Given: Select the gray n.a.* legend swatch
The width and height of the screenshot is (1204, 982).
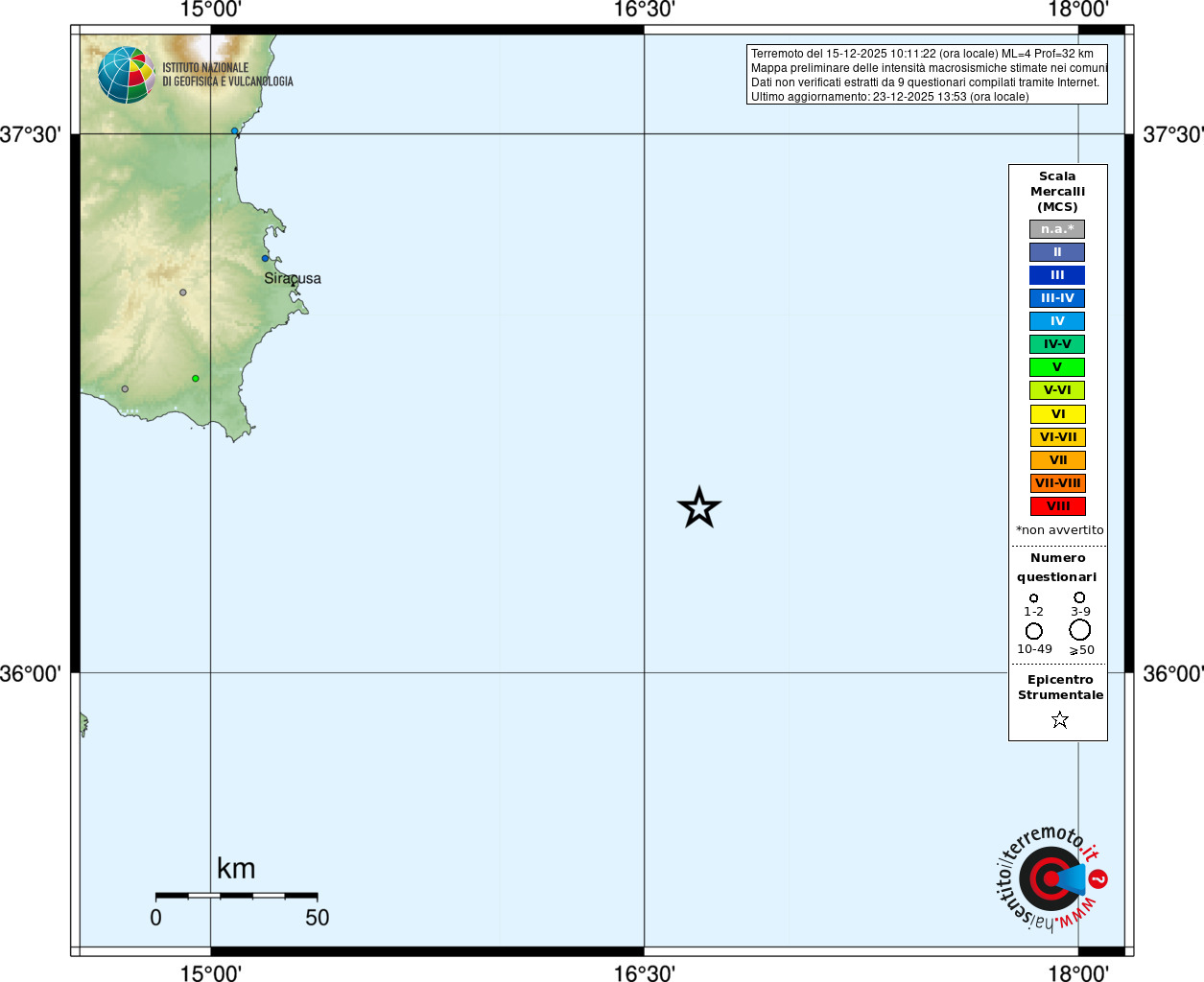Looking at the screenshot, I should (1057, 229).
